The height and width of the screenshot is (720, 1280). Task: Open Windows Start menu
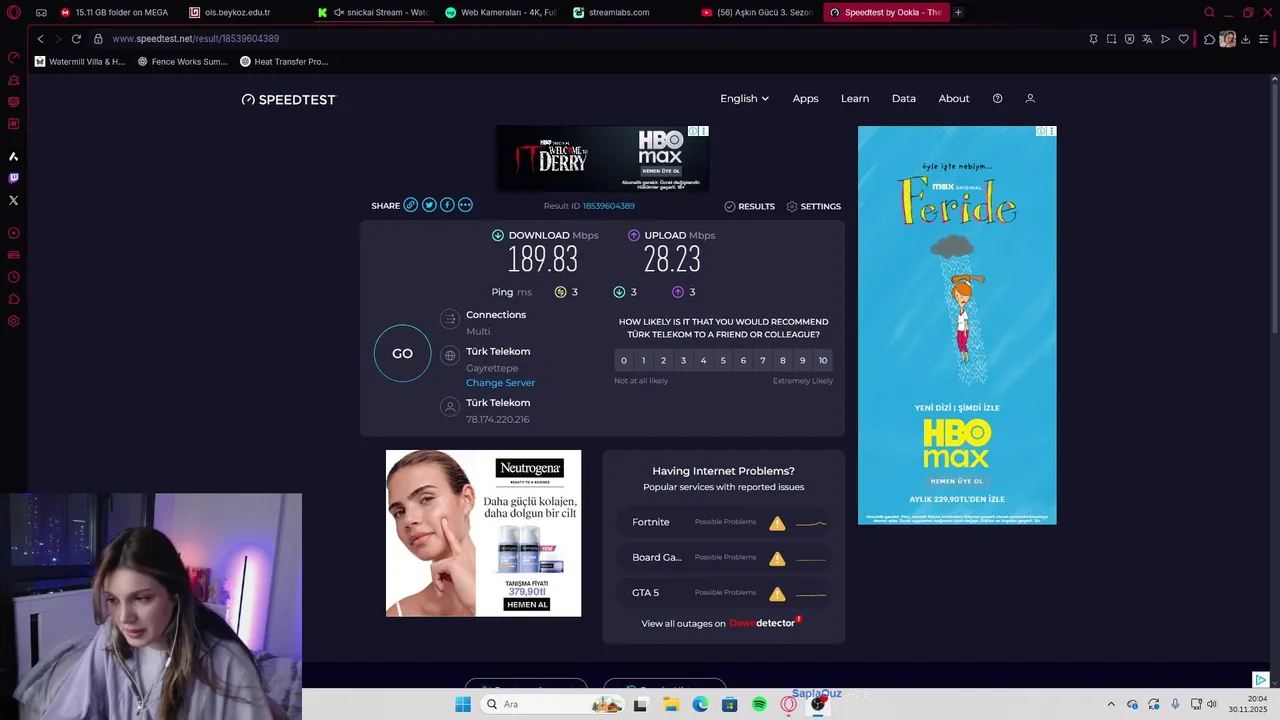point(463,704)
